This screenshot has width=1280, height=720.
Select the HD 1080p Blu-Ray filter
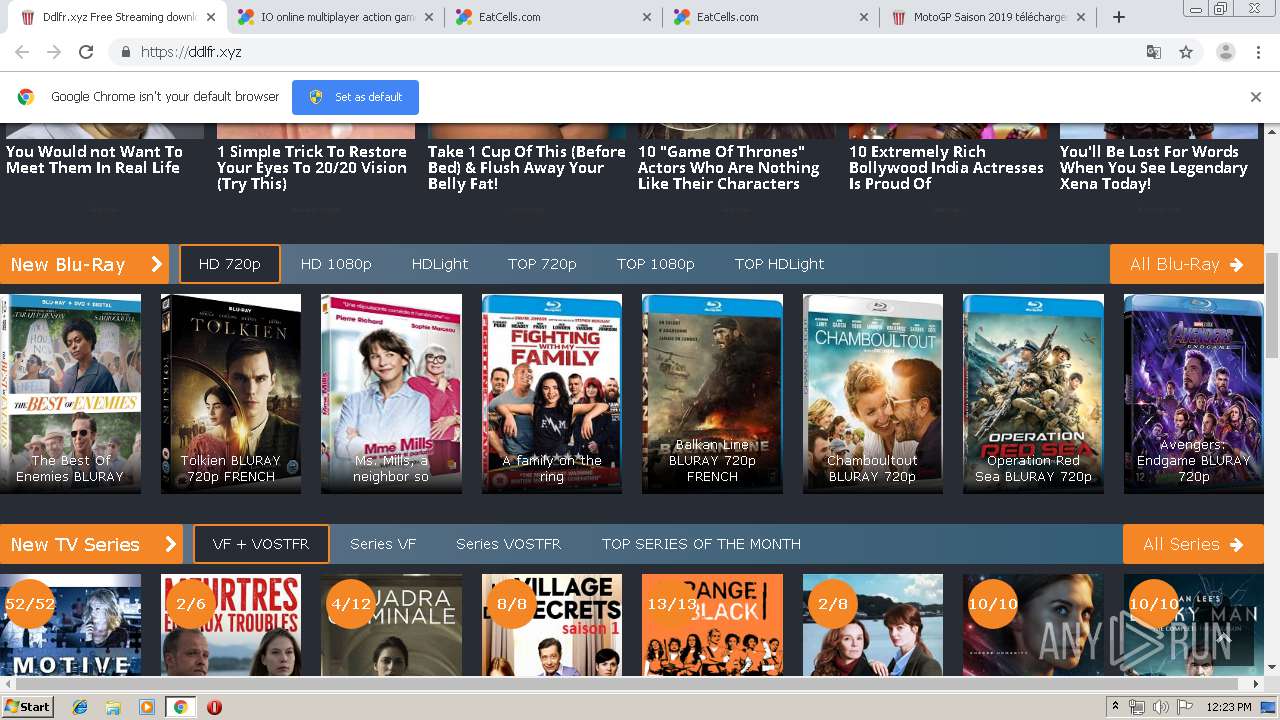336,264
